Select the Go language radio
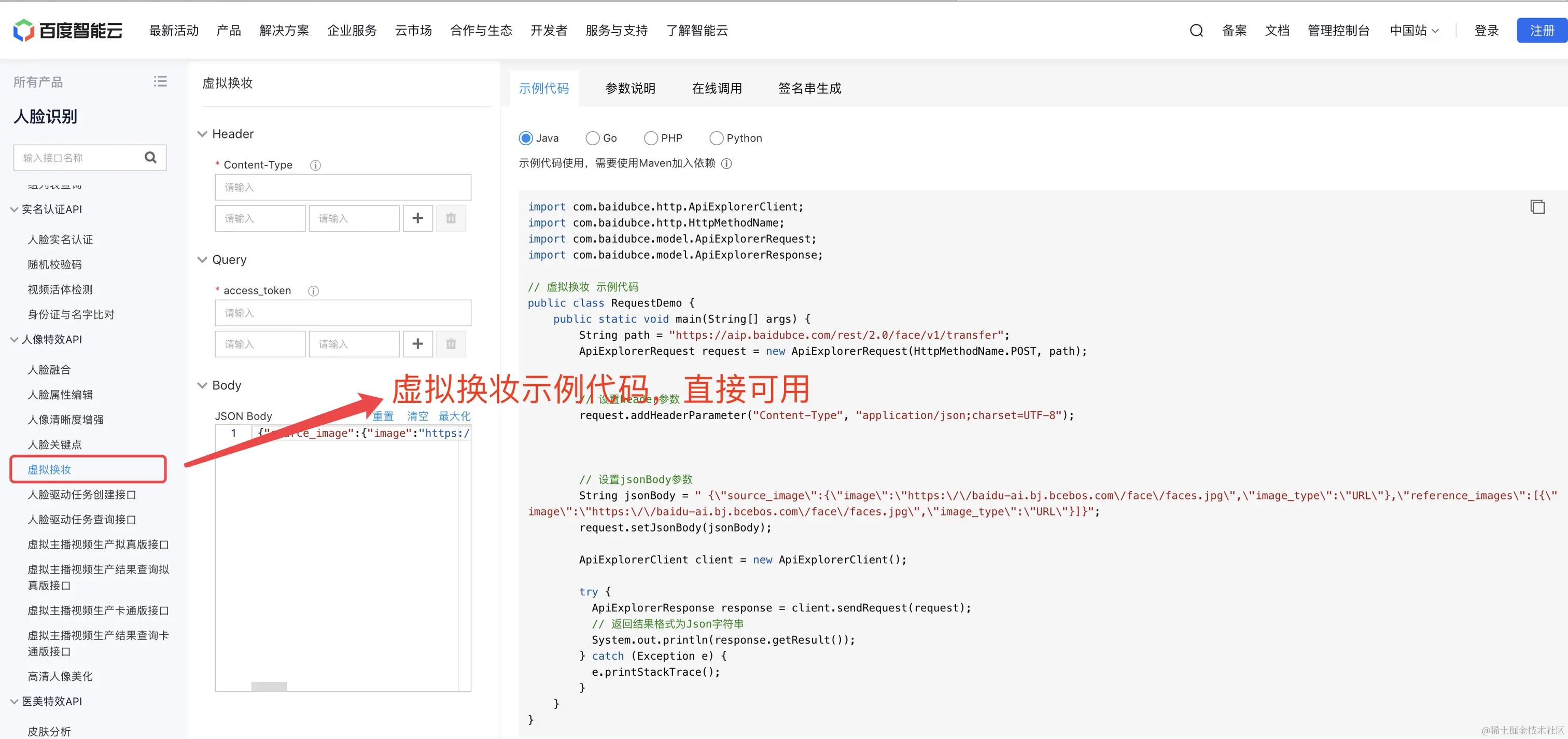The width and height of the screenshot is (1568, 739). (592, 138)
